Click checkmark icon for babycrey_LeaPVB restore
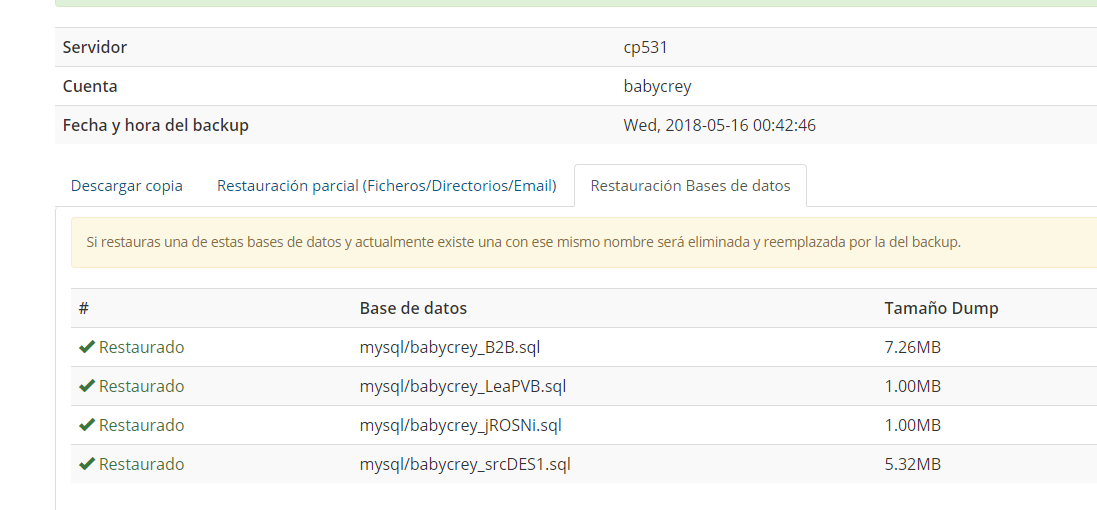This screenshot has width=1097, height=510. pos(87,386)
